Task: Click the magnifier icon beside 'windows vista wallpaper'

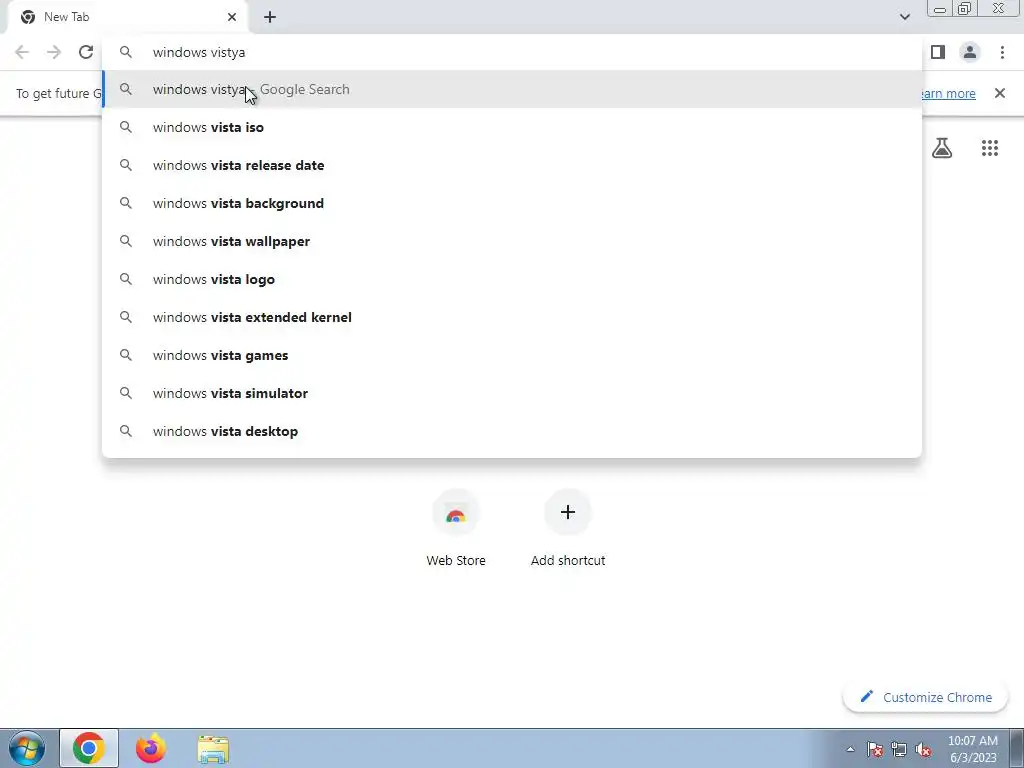Action: point(126,241)
